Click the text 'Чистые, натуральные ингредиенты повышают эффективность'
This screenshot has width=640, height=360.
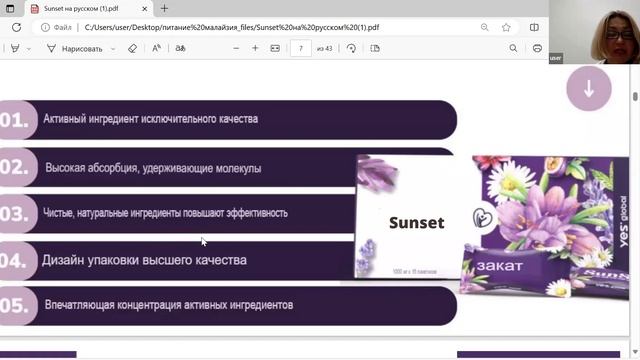165,213
